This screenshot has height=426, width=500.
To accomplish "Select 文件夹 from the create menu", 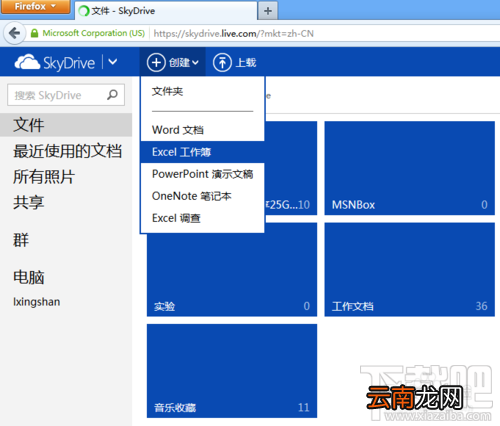I will (203, 91).
